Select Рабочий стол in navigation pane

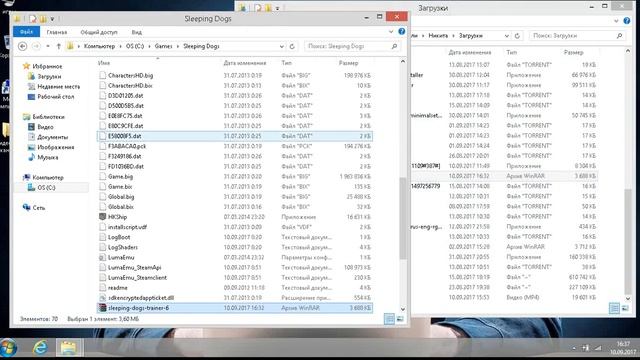(56, 97)
